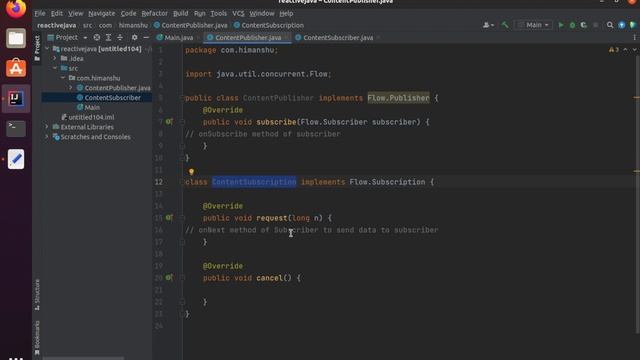Click the Flow.Publisher text in code
Screen dimensions: 640x360
pyautogui.click(x=398, y=98)
